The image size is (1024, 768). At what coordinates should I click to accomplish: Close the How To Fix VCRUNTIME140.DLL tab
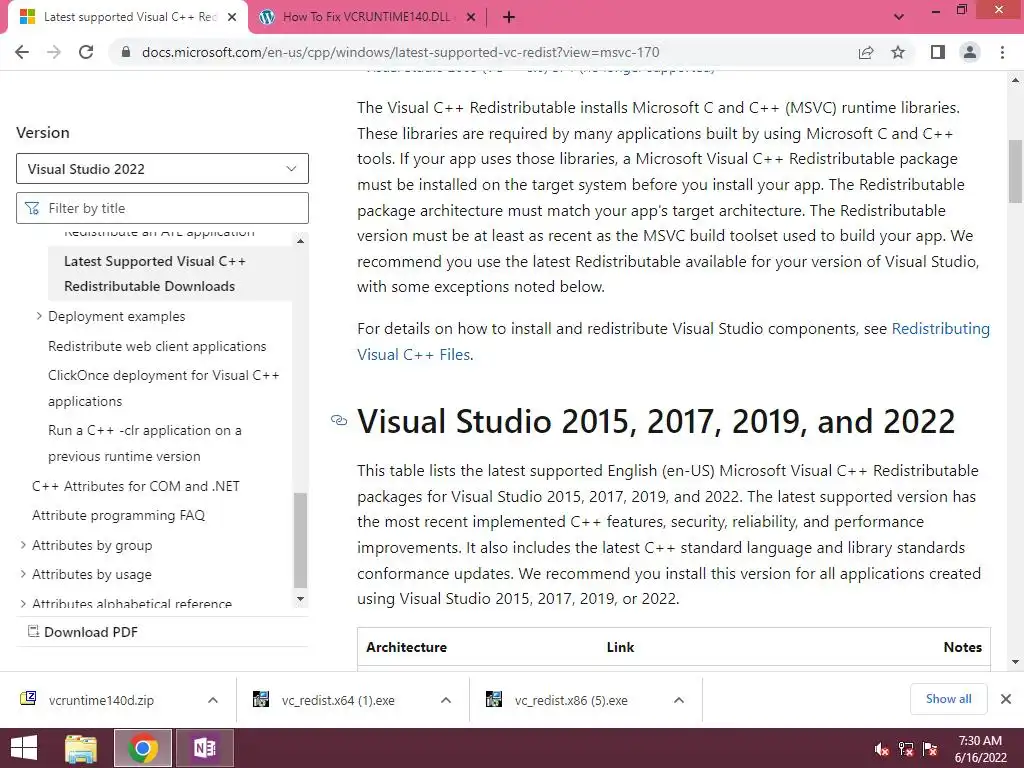tap(470, 18)
